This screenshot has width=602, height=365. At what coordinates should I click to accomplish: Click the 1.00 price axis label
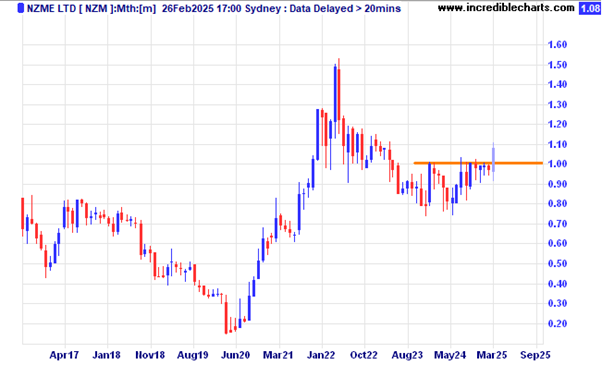click(x=557, y=164)
